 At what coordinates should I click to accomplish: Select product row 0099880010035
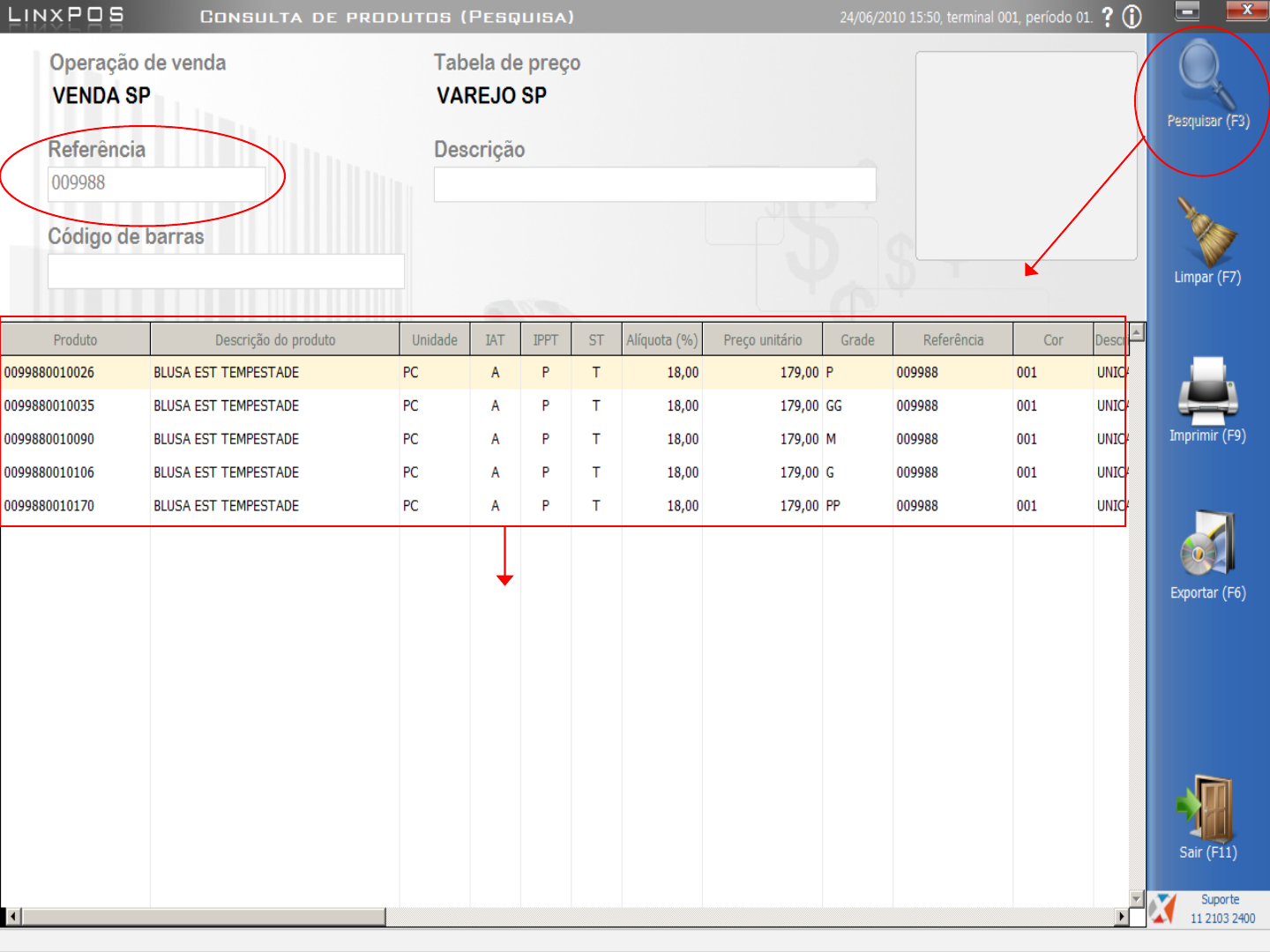[564, 406]
